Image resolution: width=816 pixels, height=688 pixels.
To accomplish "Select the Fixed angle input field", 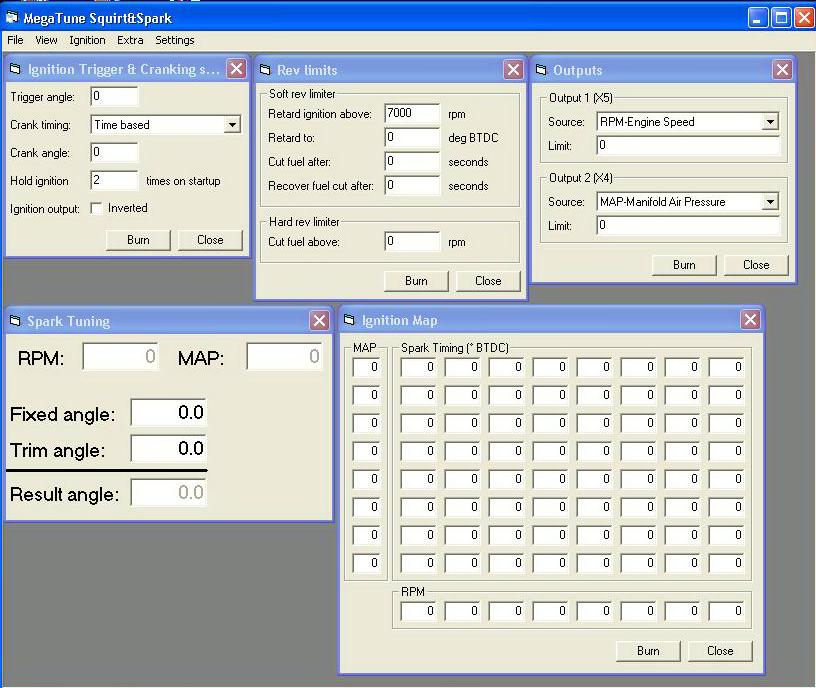I will point(168,413).
